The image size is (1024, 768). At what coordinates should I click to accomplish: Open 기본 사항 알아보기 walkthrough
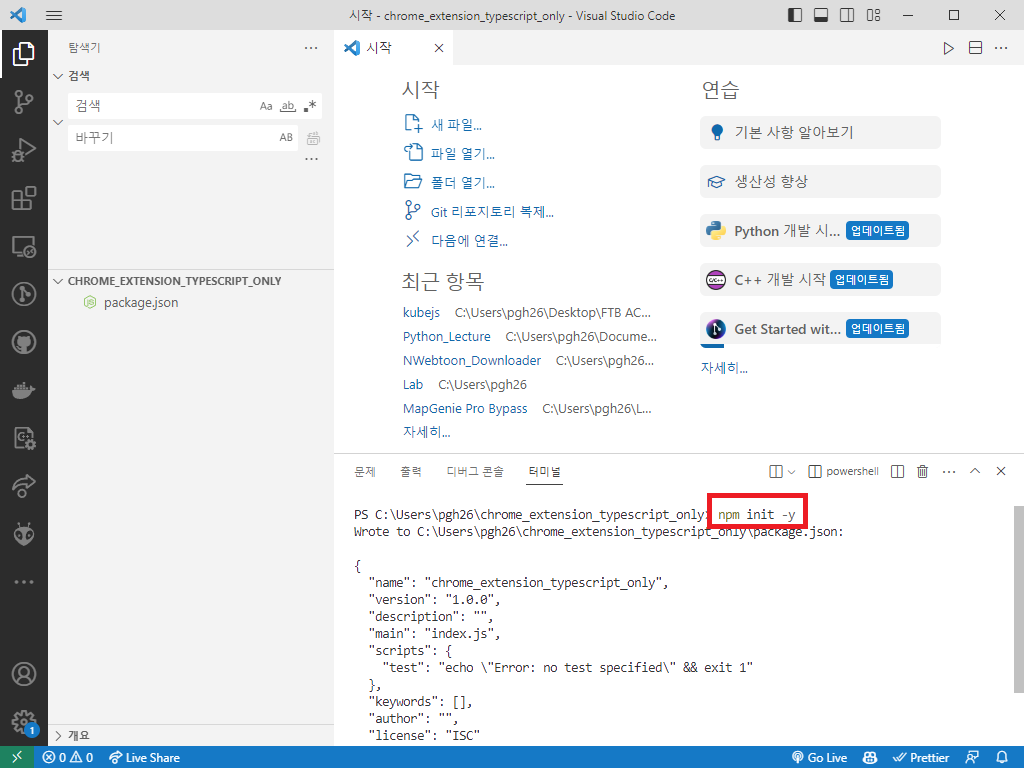[820, 133]
